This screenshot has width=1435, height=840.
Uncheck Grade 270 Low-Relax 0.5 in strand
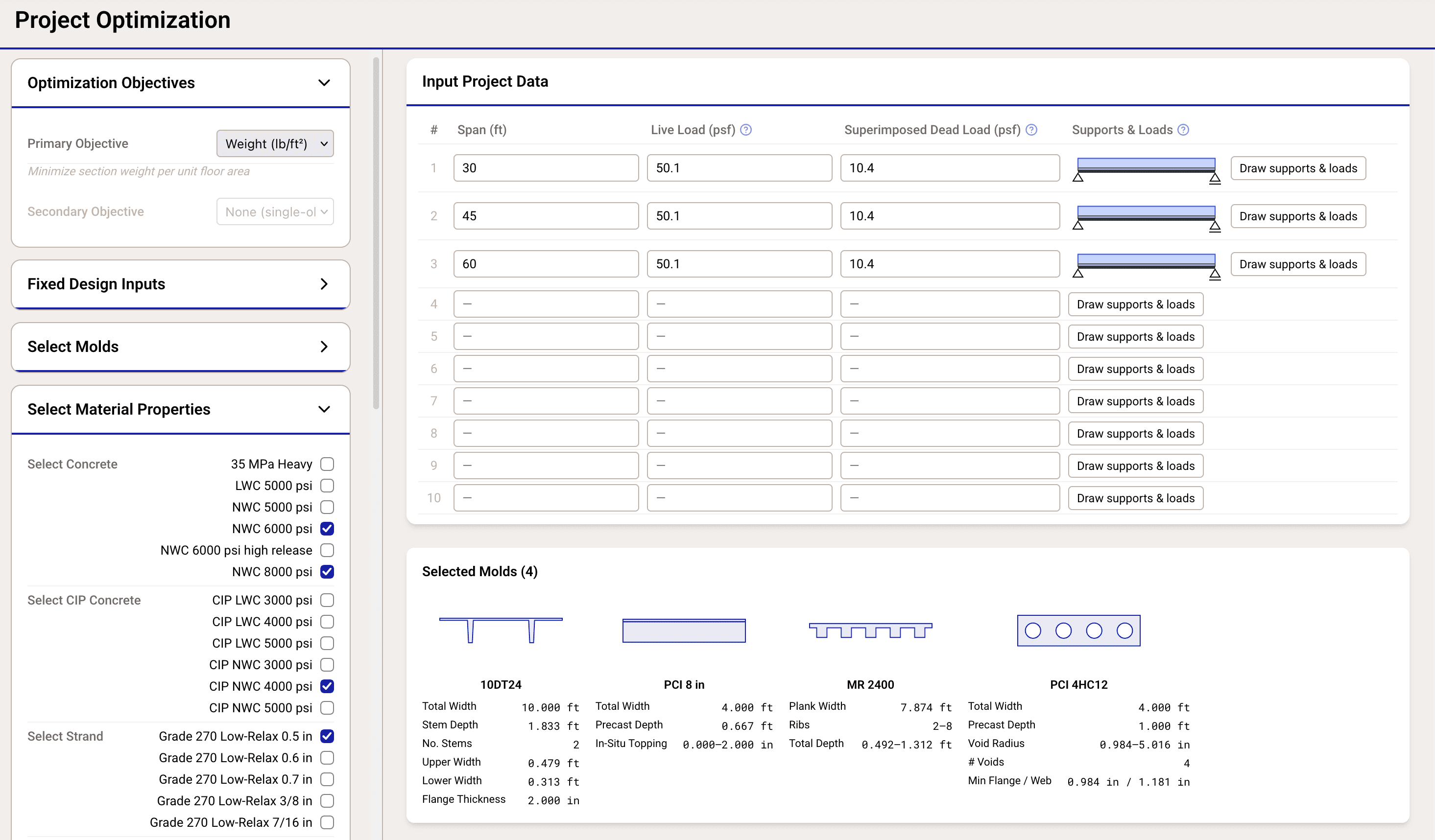click(x=327, y=736)
